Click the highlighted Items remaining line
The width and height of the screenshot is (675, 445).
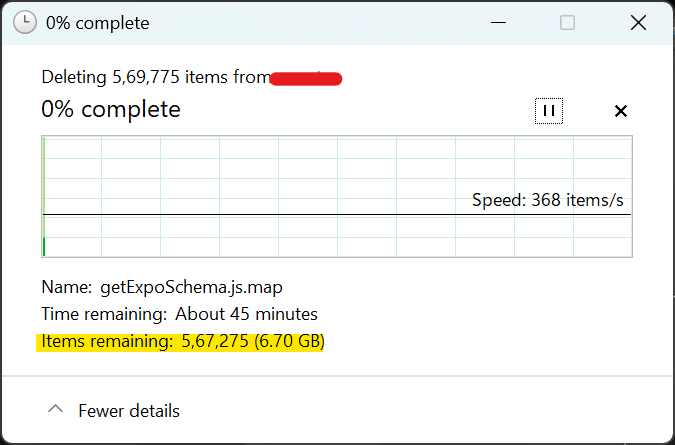click(x=180, y=342)
